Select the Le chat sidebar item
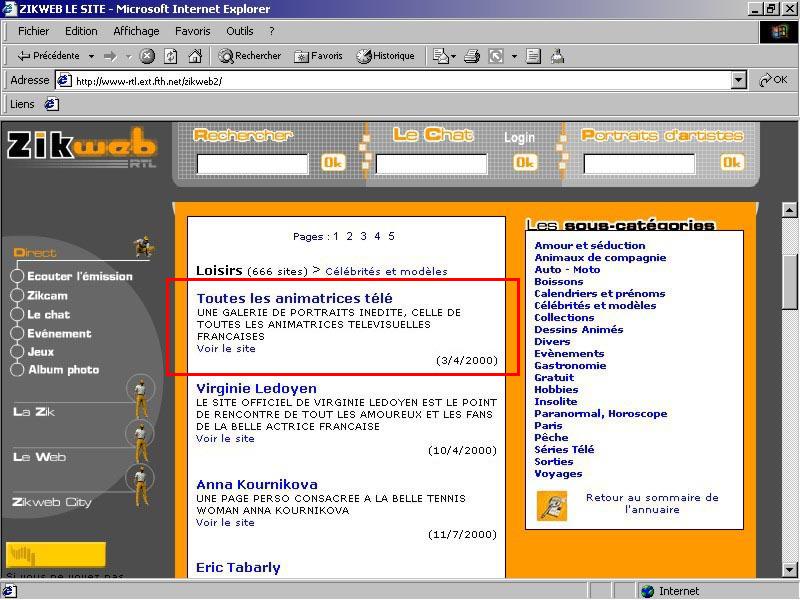The image size is (800, 600). coord(48,314)
